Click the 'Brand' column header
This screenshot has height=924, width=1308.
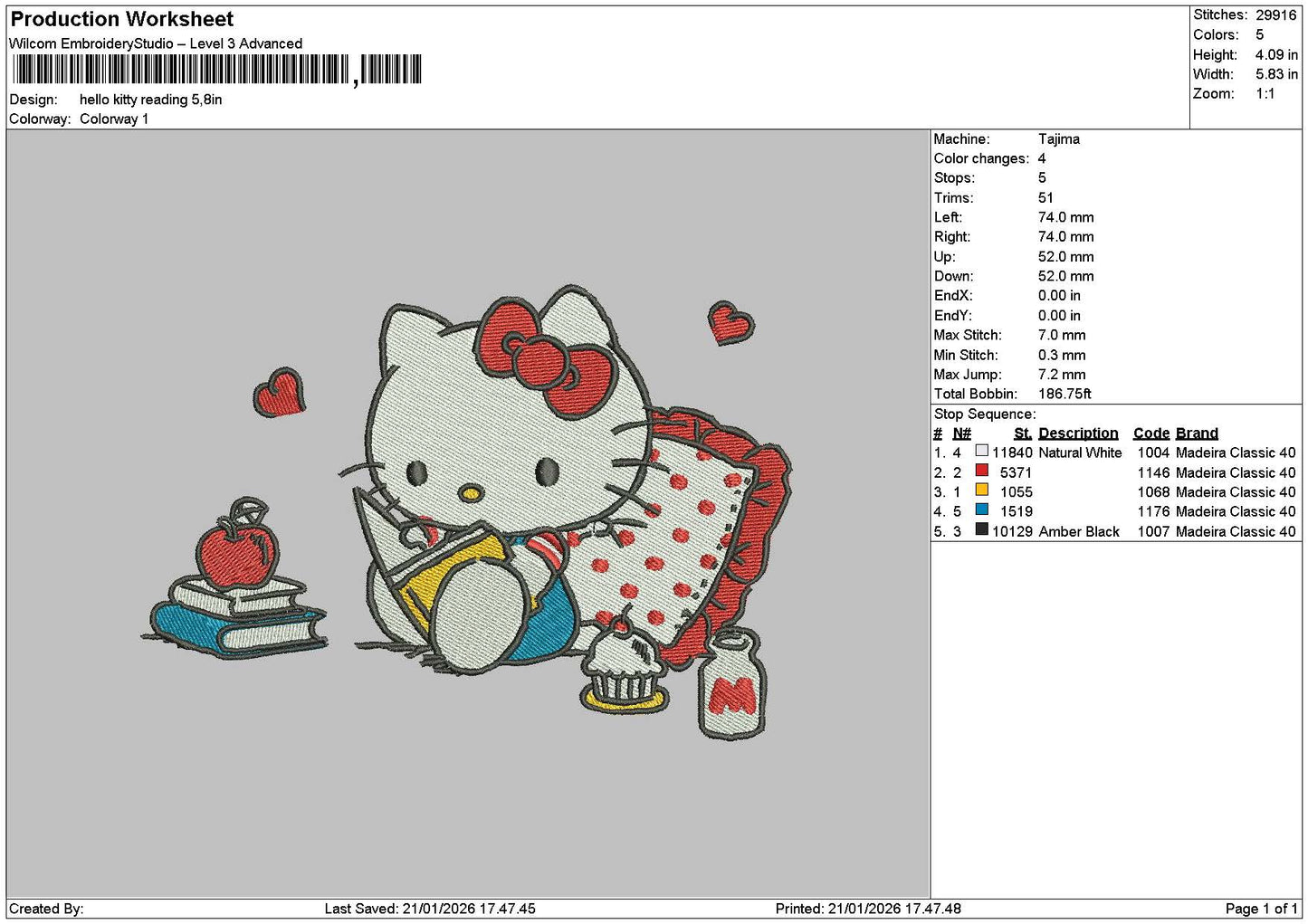point(1197,433)
